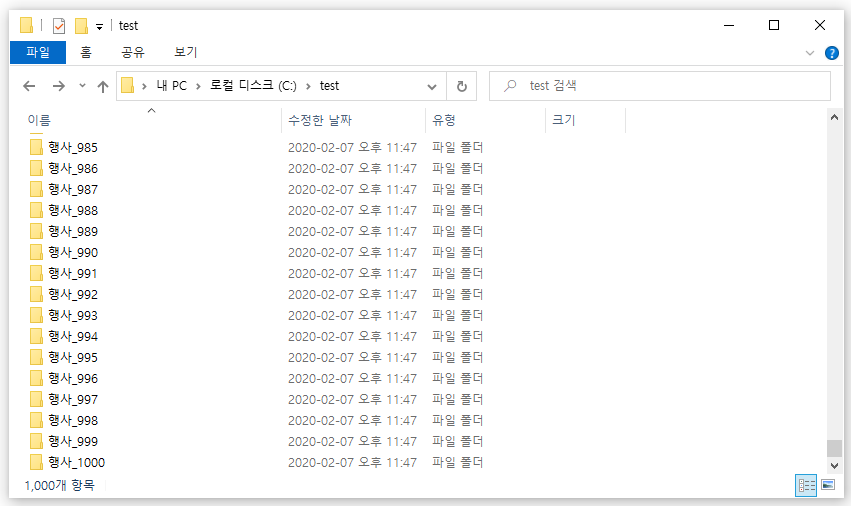Switch to details view icon
Image resolution: width=851 pixels, height=506 pixels.
click(x=806, y=485)
